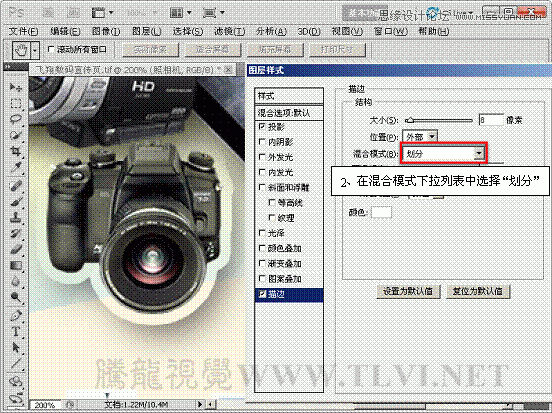The width and height of the screenshot is (552, 413).
Task: Open the status bar info arrow menu
Action: (x=200, y=404)
